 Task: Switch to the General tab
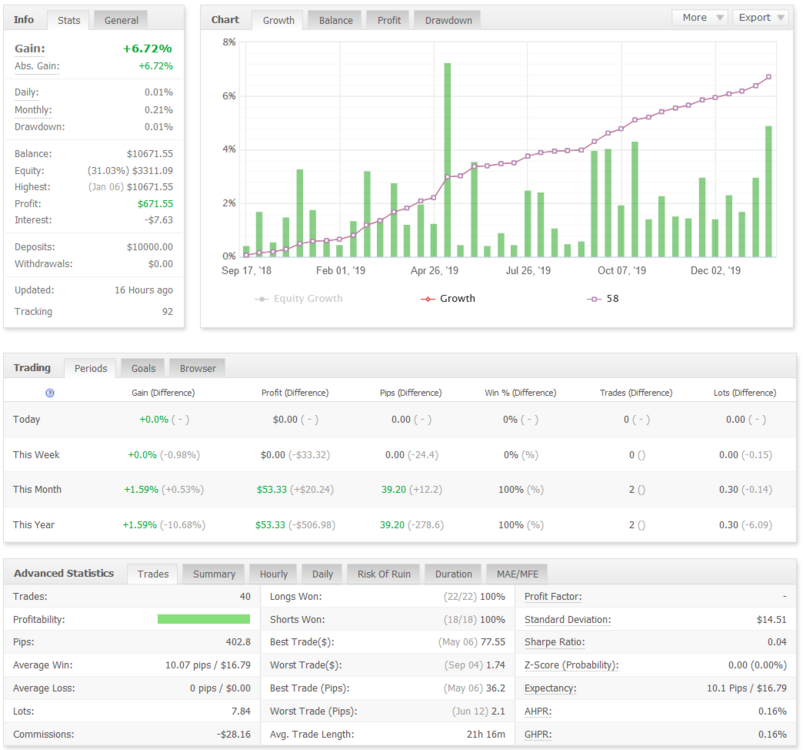[x=121, y=20]
